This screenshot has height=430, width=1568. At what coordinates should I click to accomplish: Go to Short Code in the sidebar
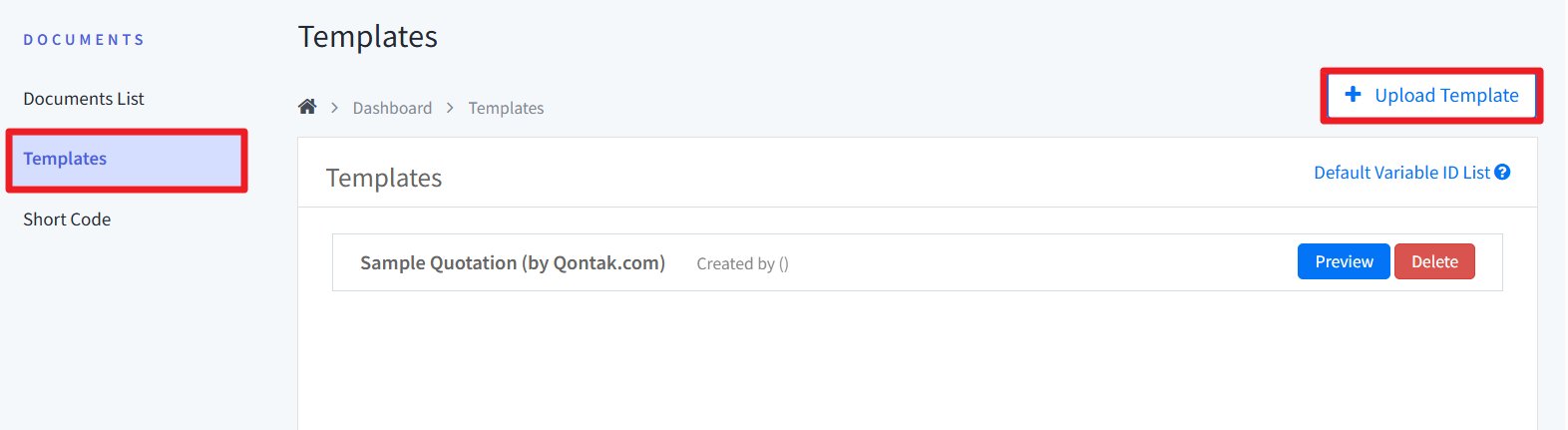(x=67, y=219)
